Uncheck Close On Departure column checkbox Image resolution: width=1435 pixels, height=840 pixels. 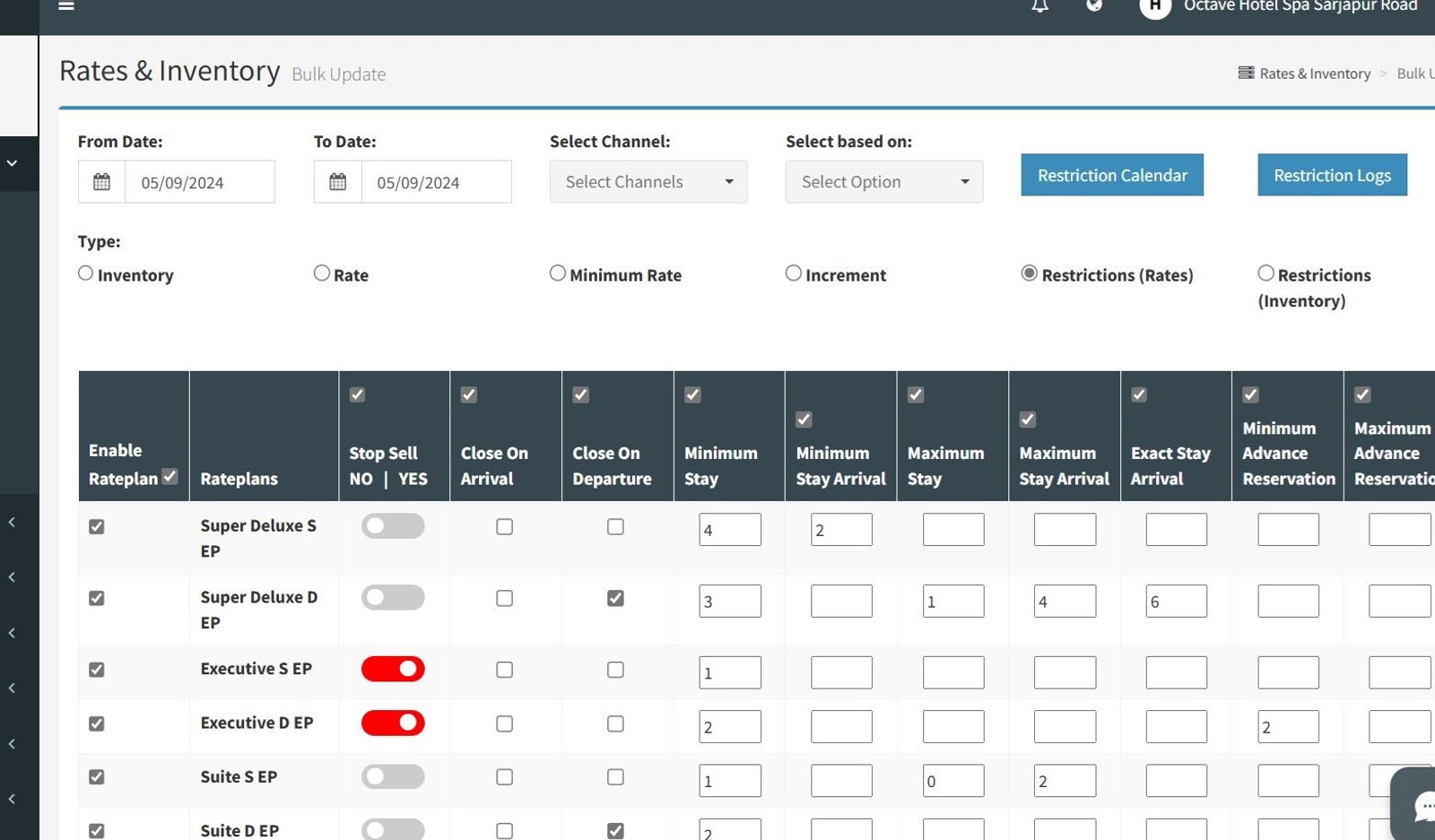[581, 394]
